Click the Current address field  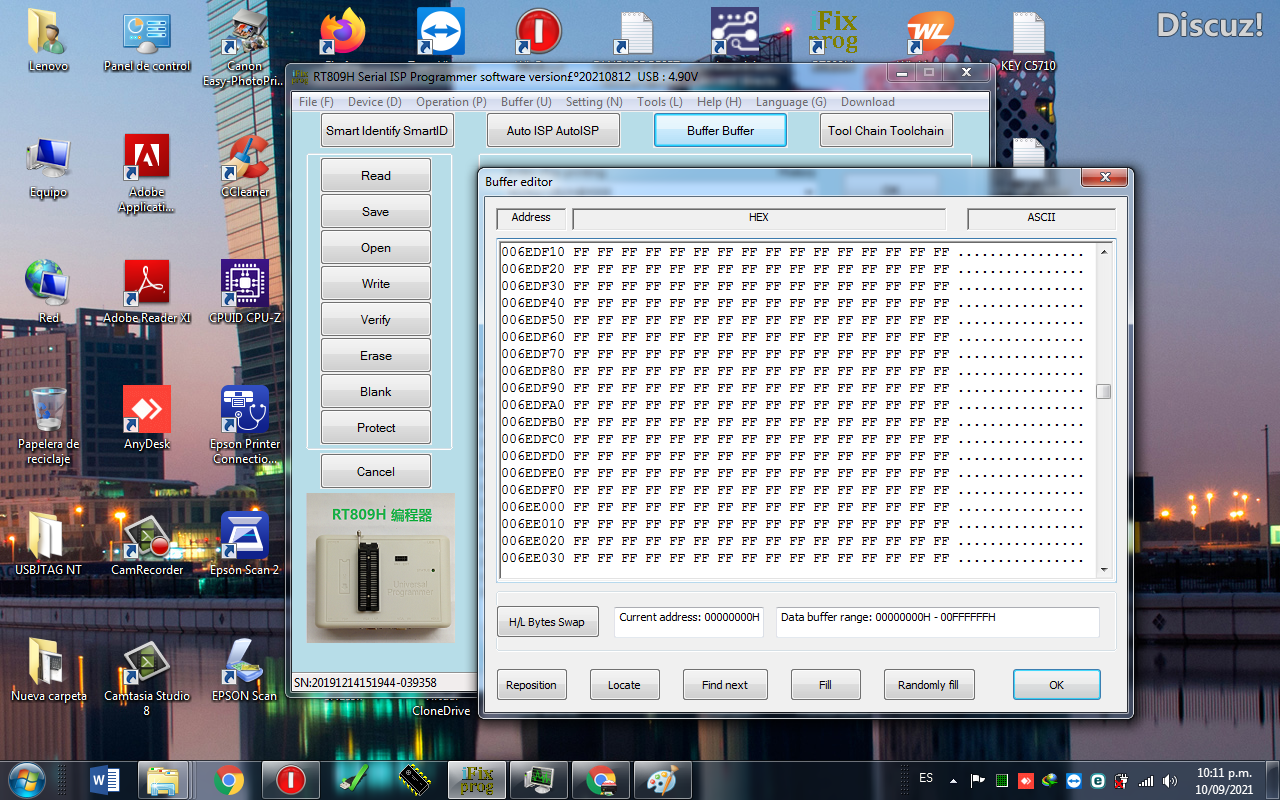(x=688, y=621)
